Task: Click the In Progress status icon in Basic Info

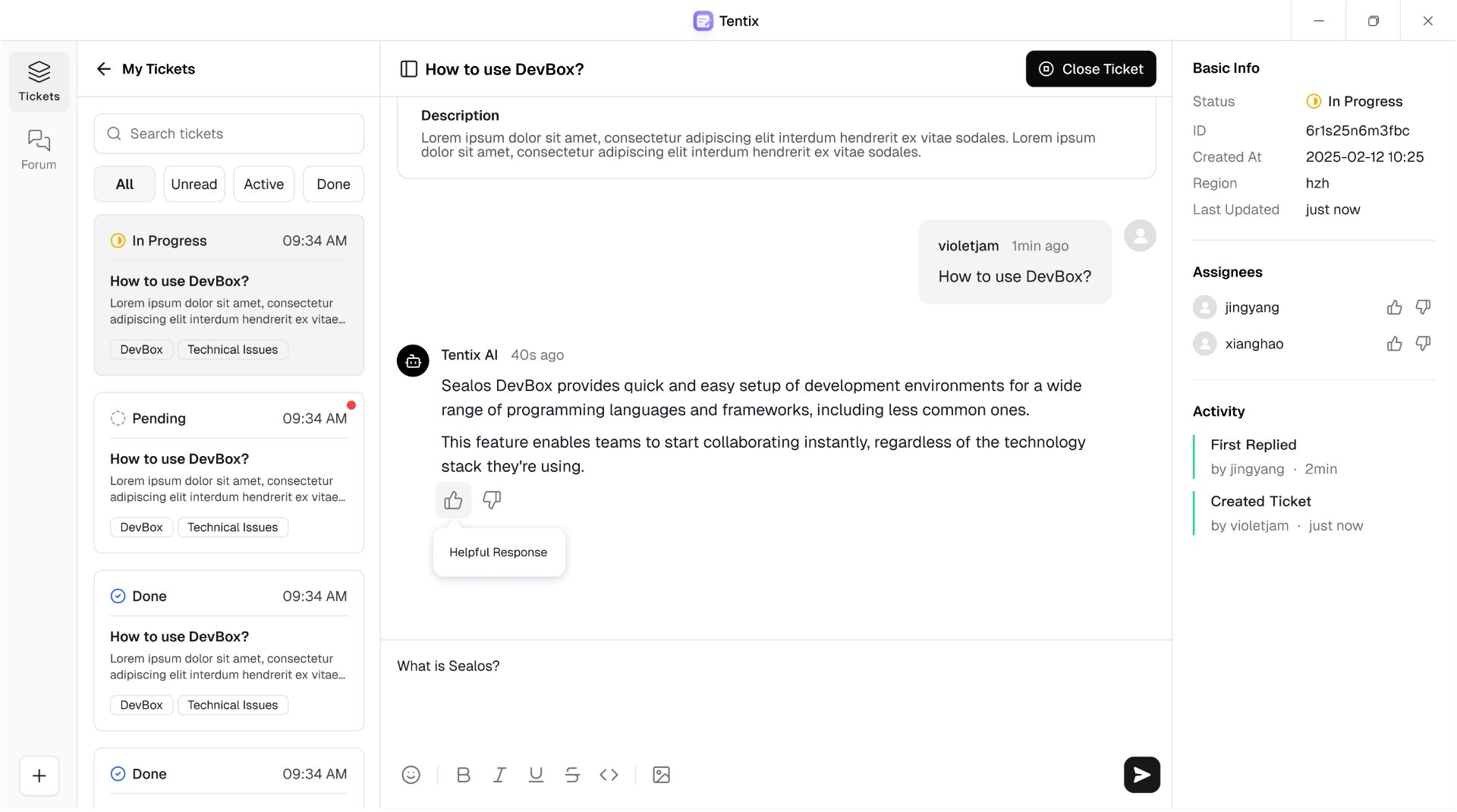Action: pyautogui.click(x=1314, y=102)
